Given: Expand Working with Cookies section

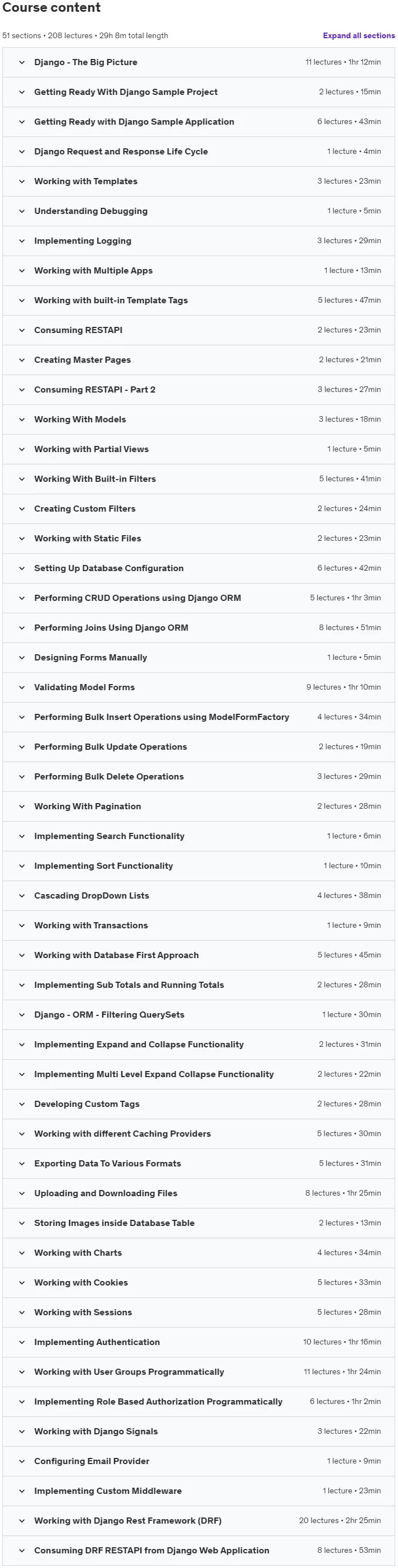Looking at the screenshot, I should click(198, 1283).
